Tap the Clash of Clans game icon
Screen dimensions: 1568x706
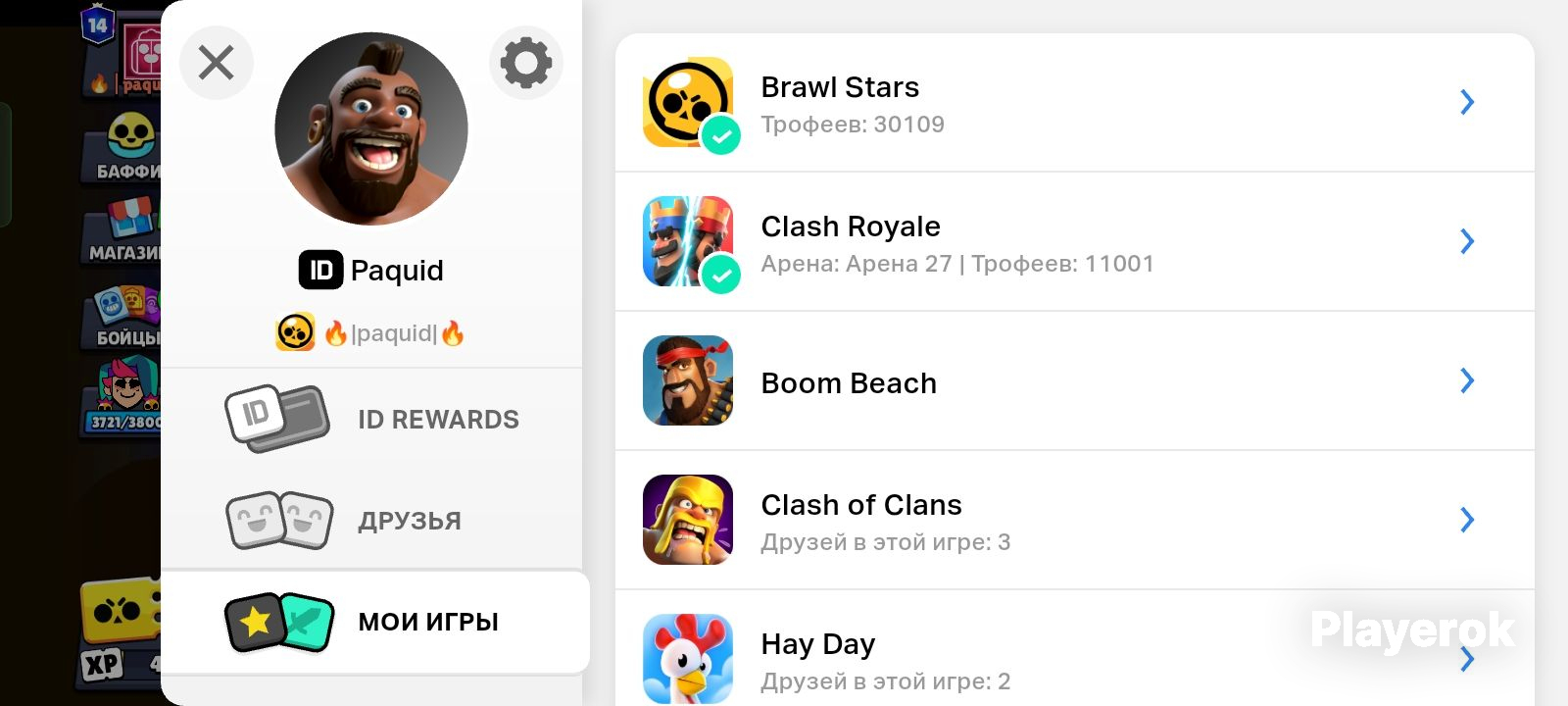pos(688,520)
